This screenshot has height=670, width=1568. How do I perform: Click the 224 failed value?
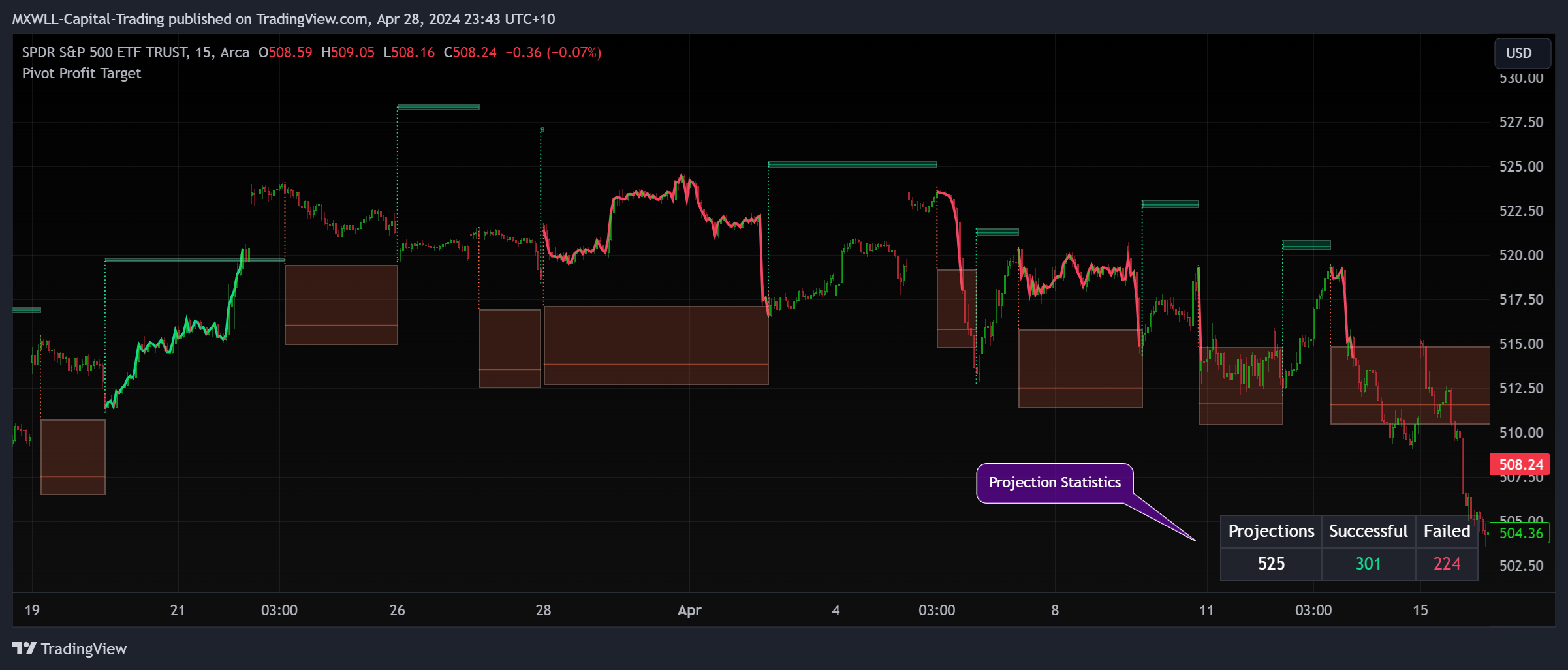[x=1447, y=564]
